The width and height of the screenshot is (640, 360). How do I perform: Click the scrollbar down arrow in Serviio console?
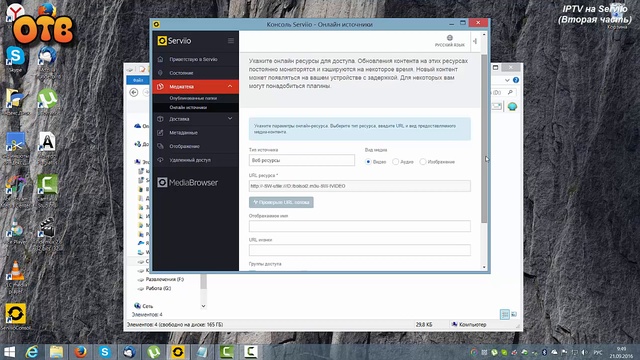pyautogui.click(x=484, y=267)
